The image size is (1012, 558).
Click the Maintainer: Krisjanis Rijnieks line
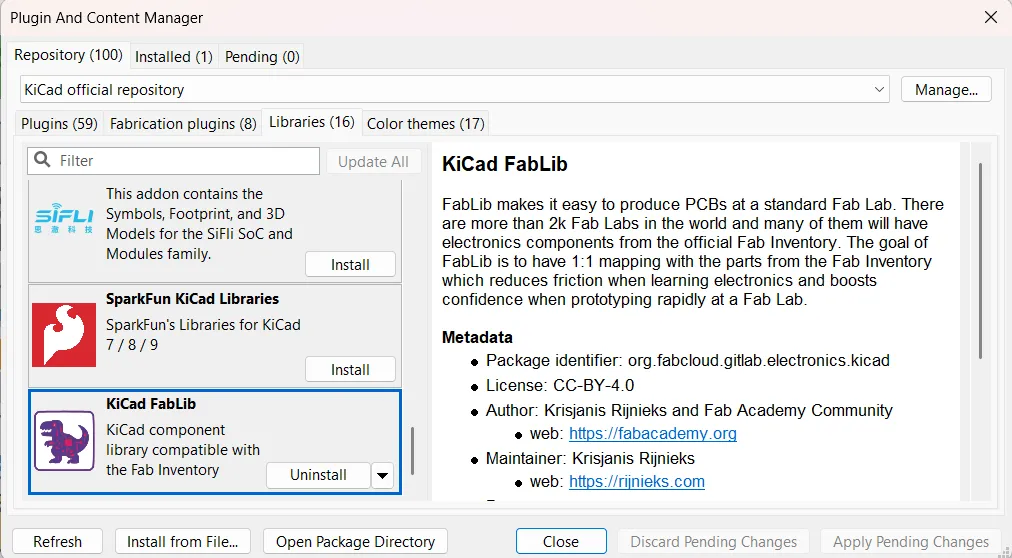tap(590, 459)
